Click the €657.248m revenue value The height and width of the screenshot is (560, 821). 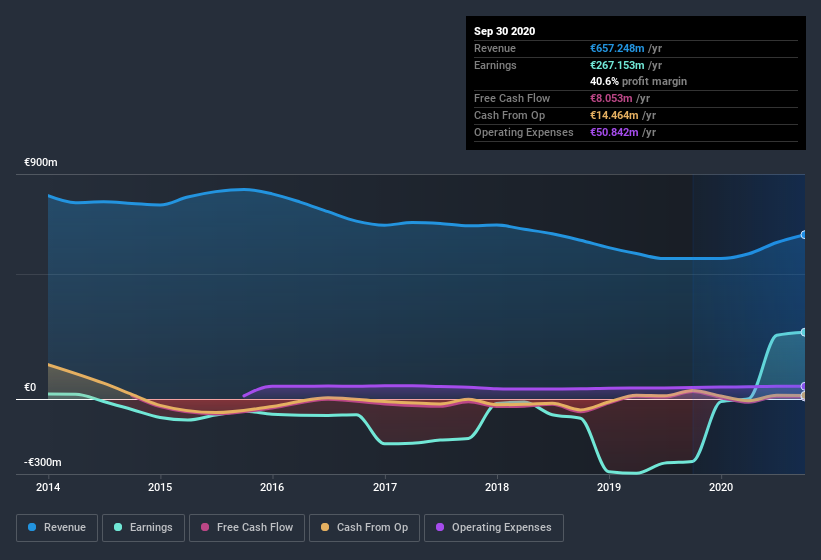tap(617, 48)
